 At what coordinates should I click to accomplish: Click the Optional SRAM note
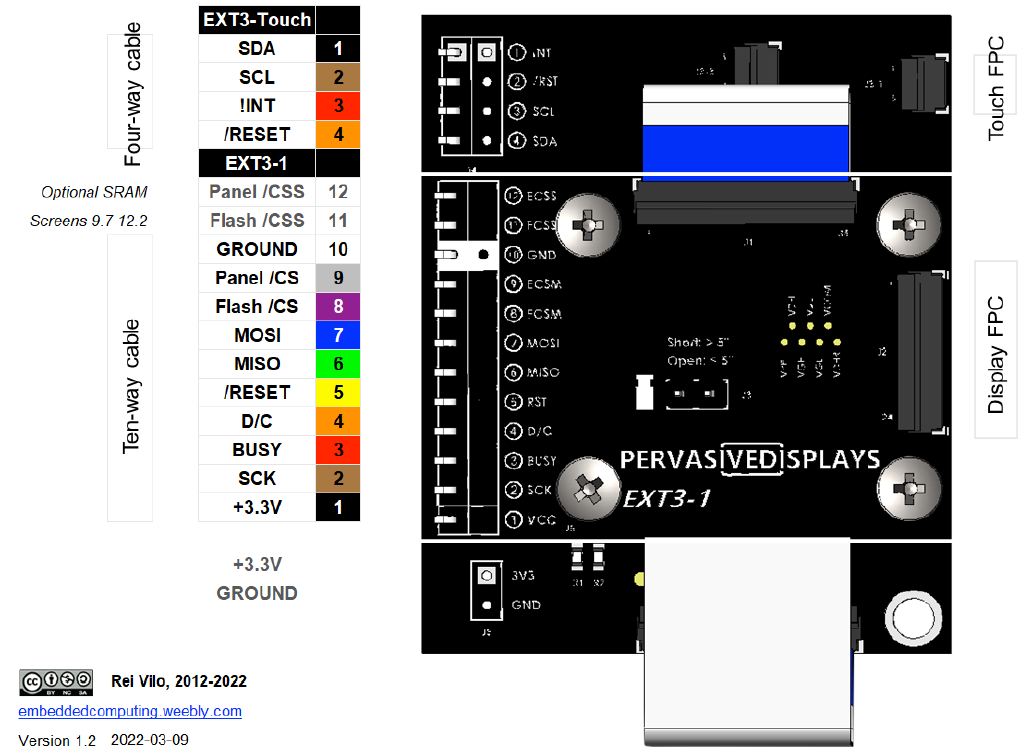click(x=94, y=192)
